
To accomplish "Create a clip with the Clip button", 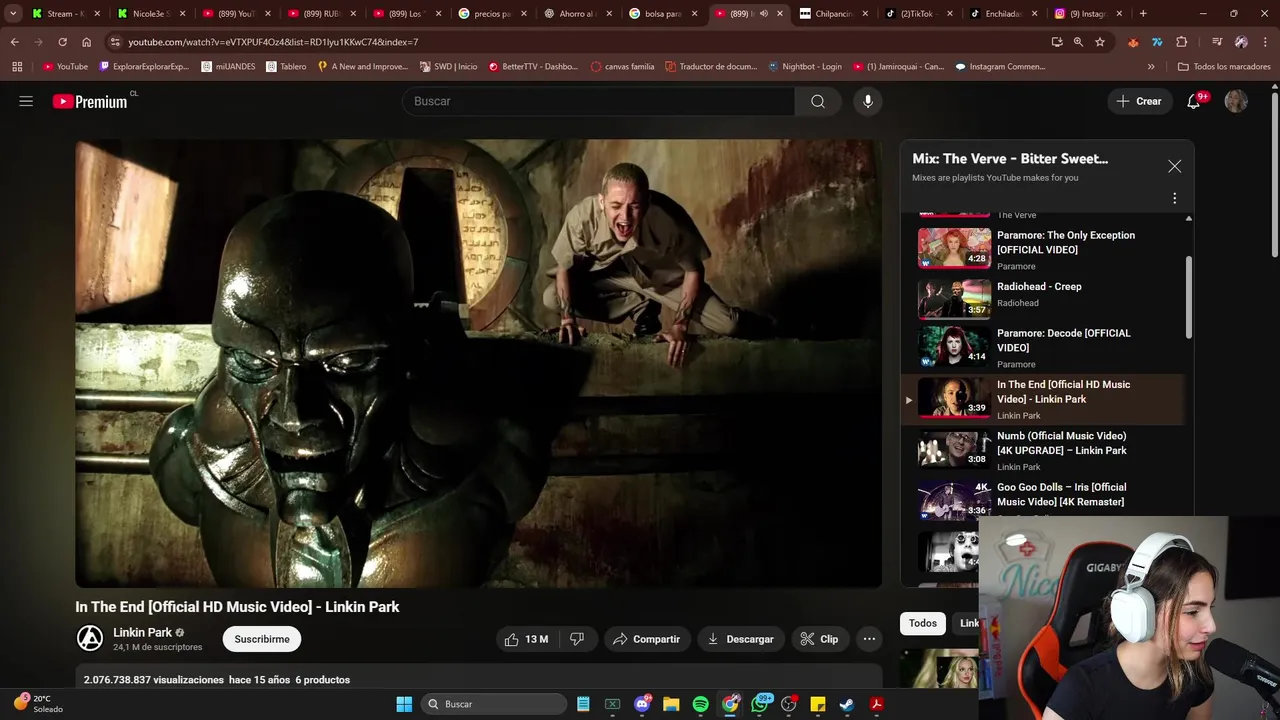I will click(x=819, y=639).
